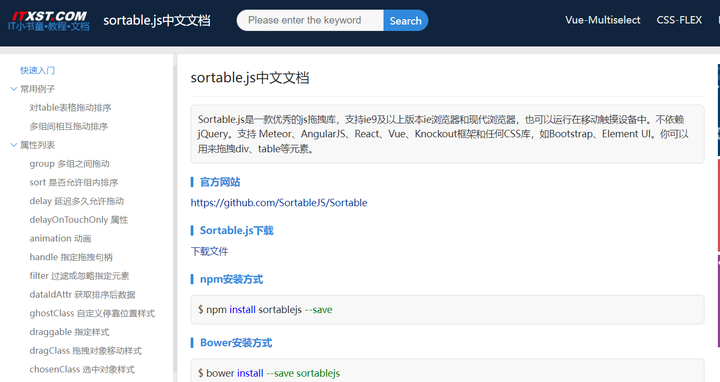Open the chosenClass 选中对象样式 entry

82,370
